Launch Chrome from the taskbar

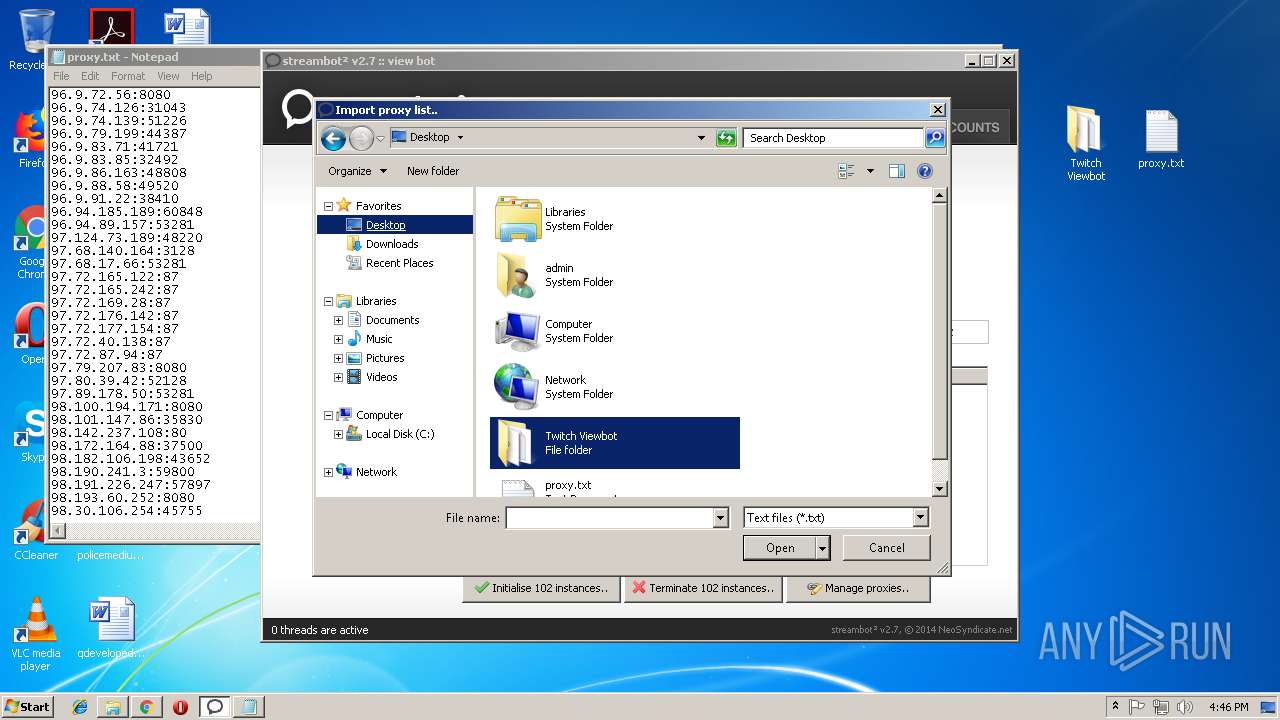[x=146, y=707]
